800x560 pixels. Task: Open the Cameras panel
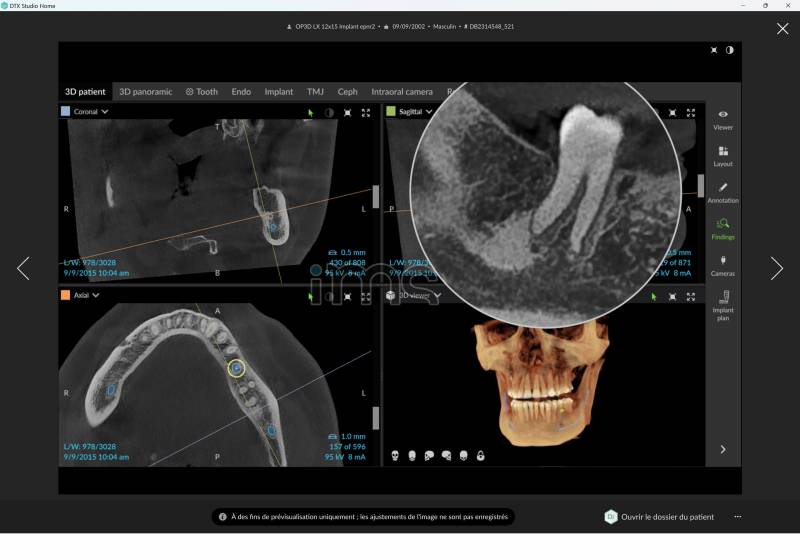(722, 265)
